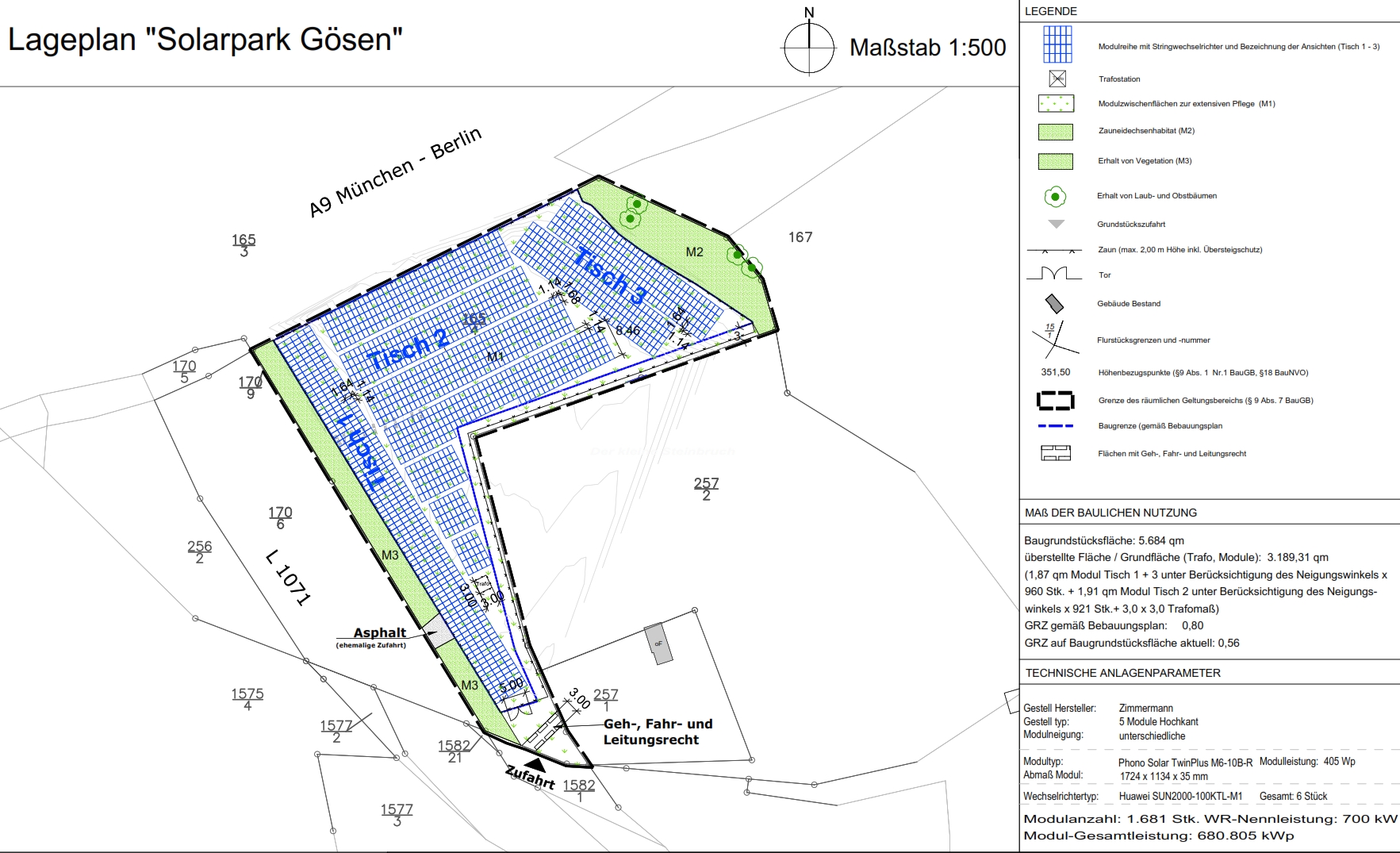Select the Zaun fence line symbol in the legend

pyautogui.click(x=1055, y=251)
